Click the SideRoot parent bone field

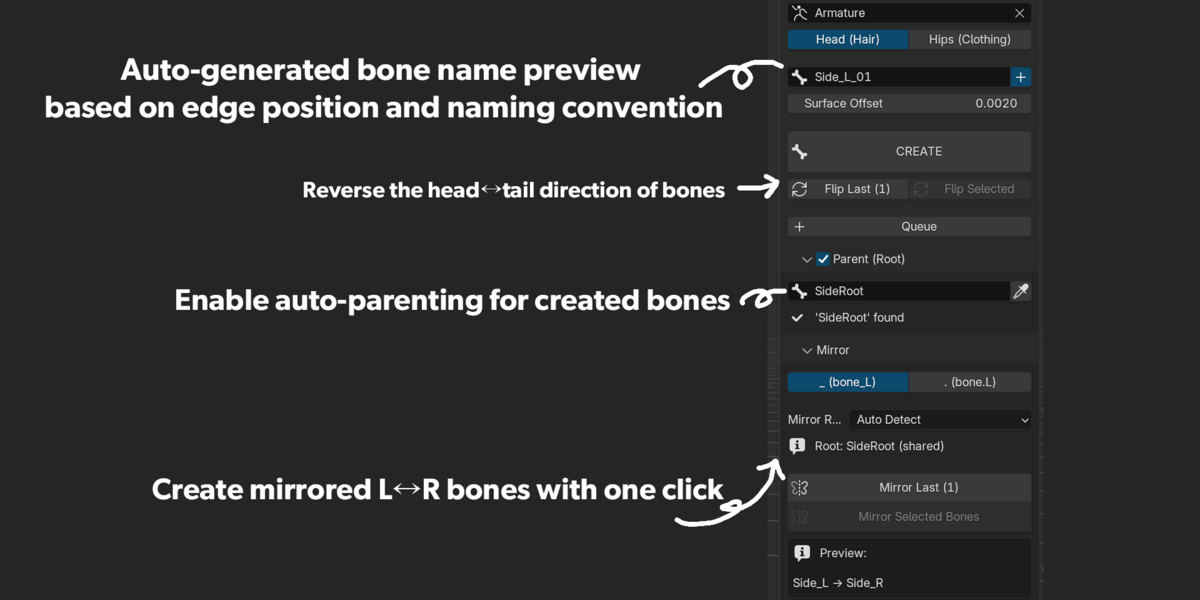899,291
